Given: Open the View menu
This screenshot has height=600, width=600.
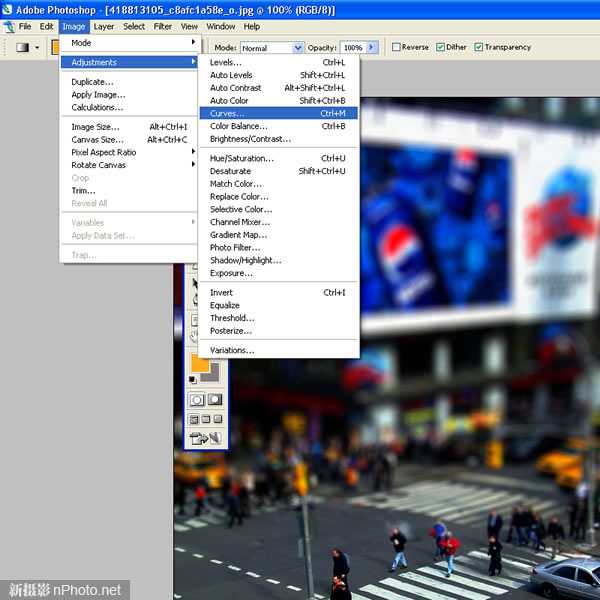Looking at the screenshot, I should [189, 27].
